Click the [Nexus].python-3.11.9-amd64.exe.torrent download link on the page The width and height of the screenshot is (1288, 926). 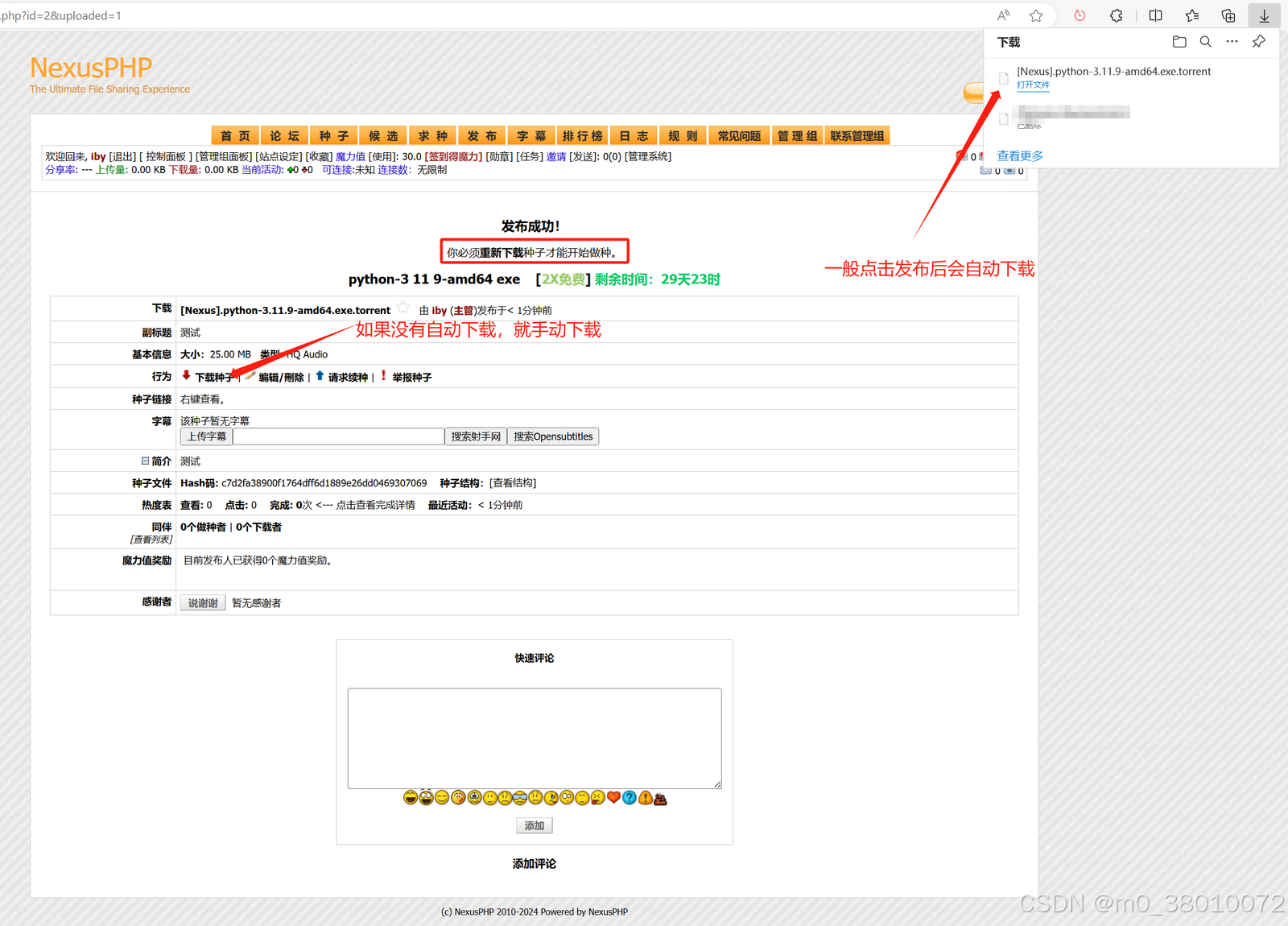(x=285, y=310)
